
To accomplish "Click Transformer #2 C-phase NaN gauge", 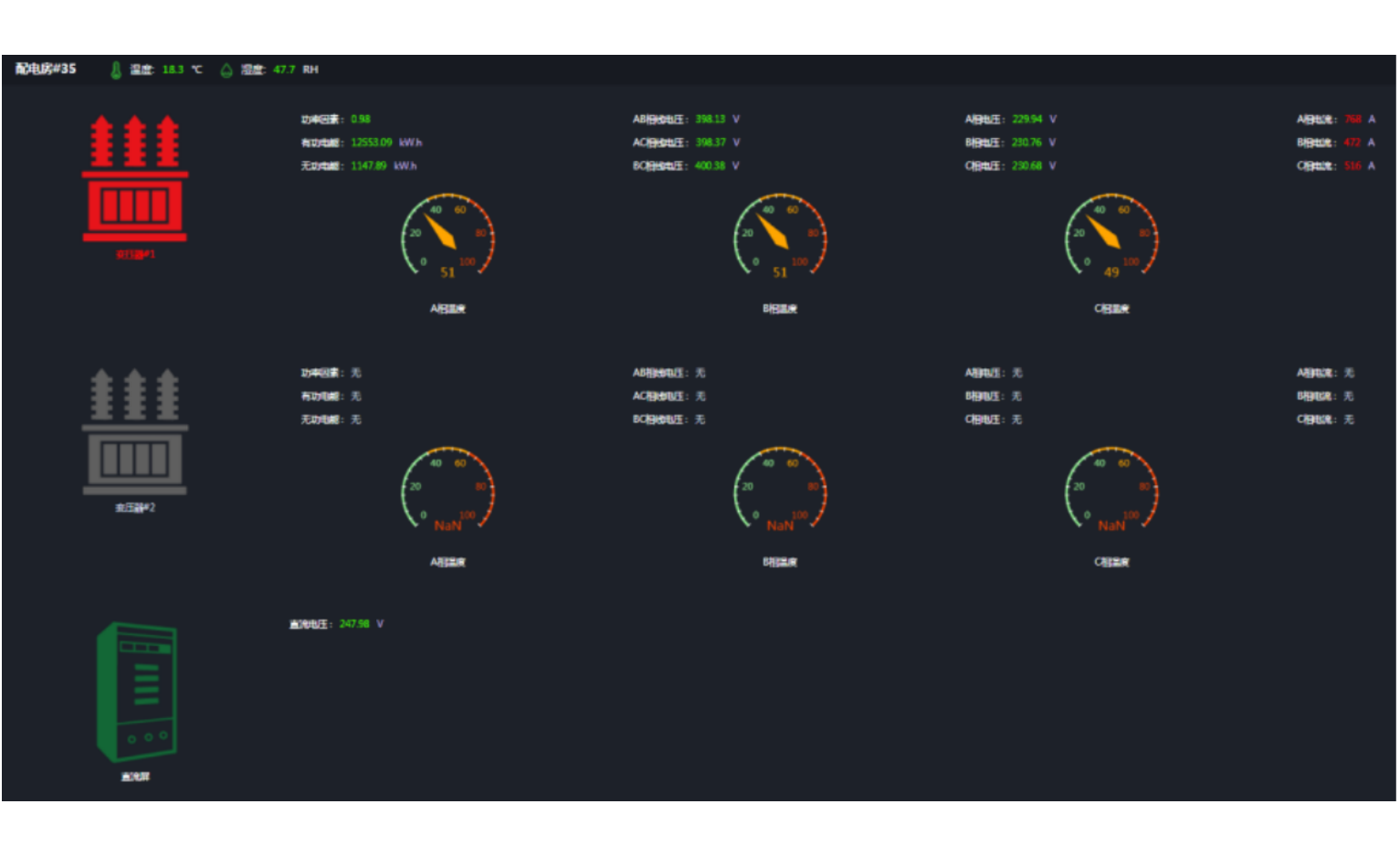I will (x=1111, y=492).
